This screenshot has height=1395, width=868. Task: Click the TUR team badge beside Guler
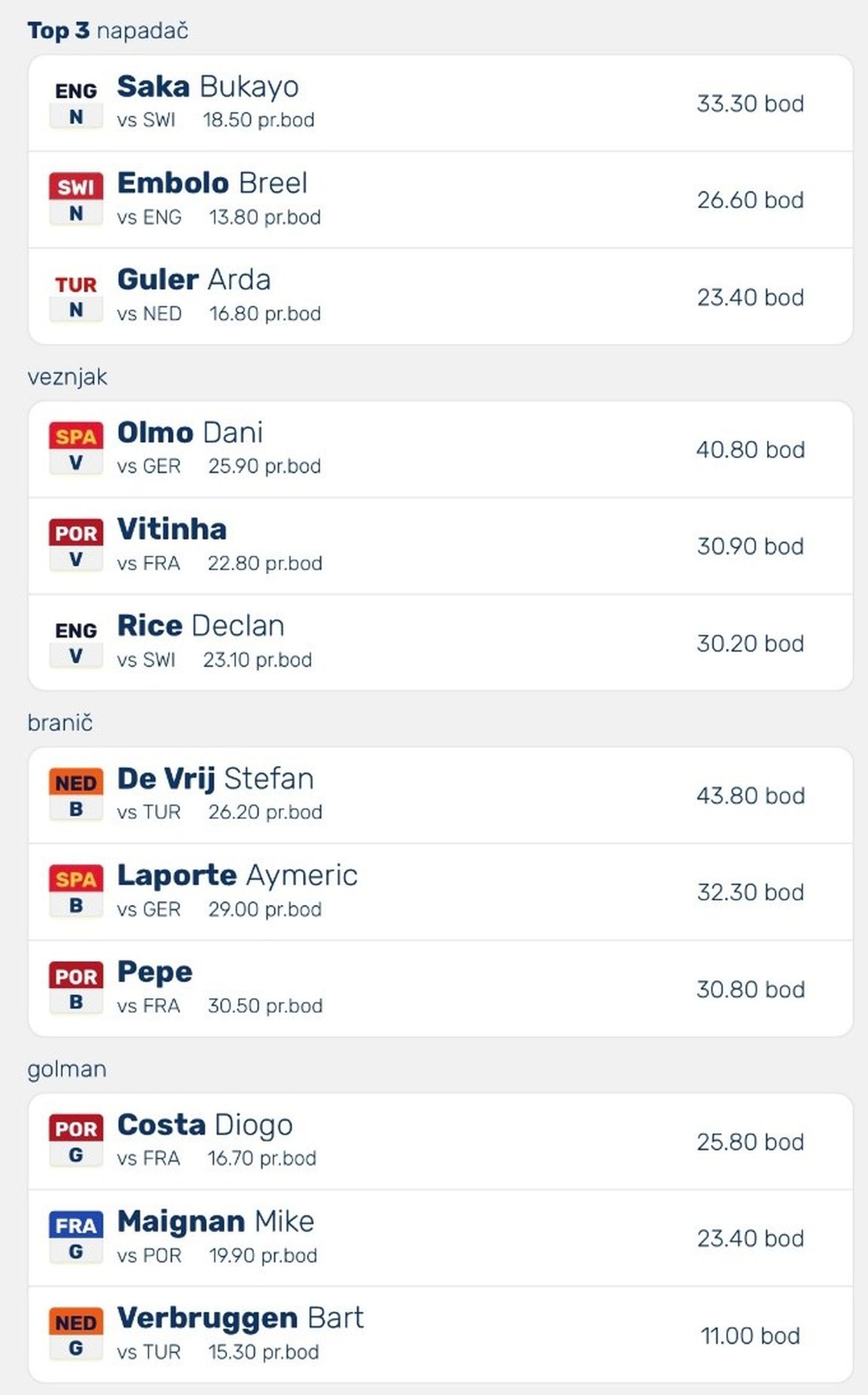point(76,285)
